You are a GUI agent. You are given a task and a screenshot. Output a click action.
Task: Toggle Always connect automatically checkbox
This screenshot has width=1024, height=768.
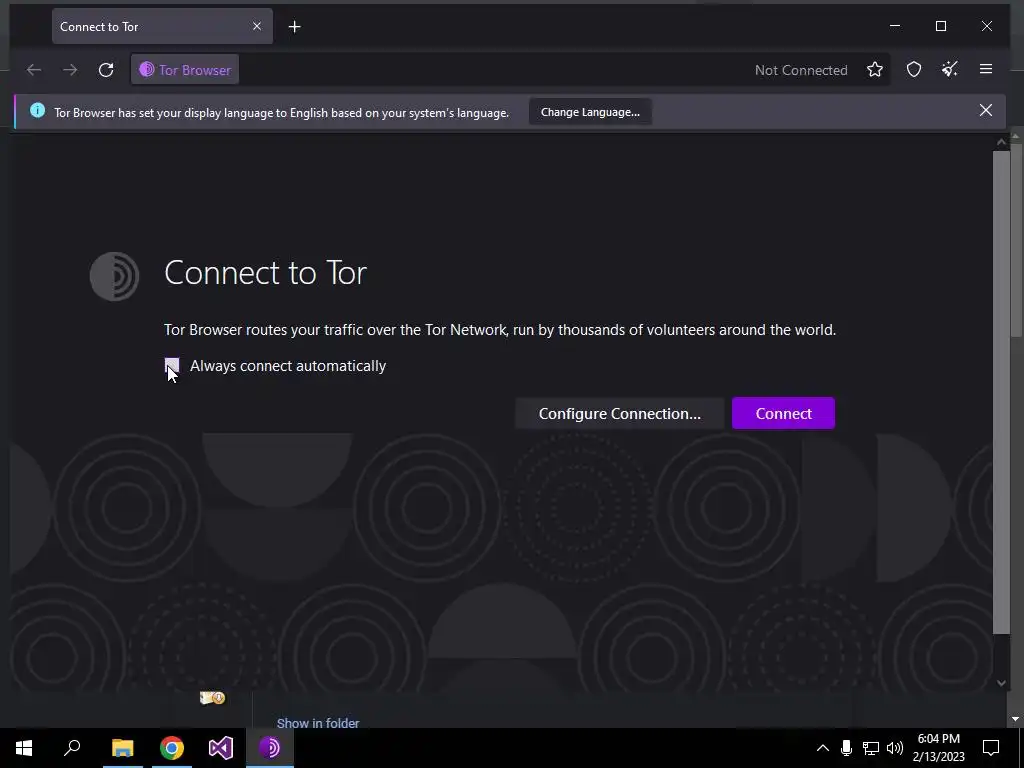tap(172, 366)
